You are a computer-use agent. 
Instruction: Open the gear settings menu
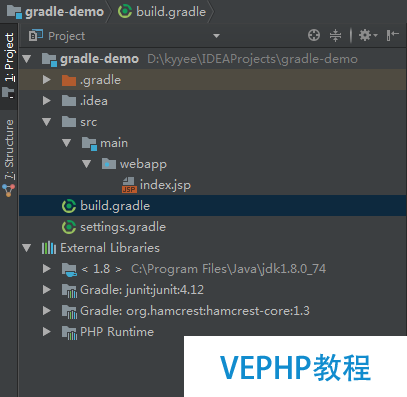coord(368,35)
